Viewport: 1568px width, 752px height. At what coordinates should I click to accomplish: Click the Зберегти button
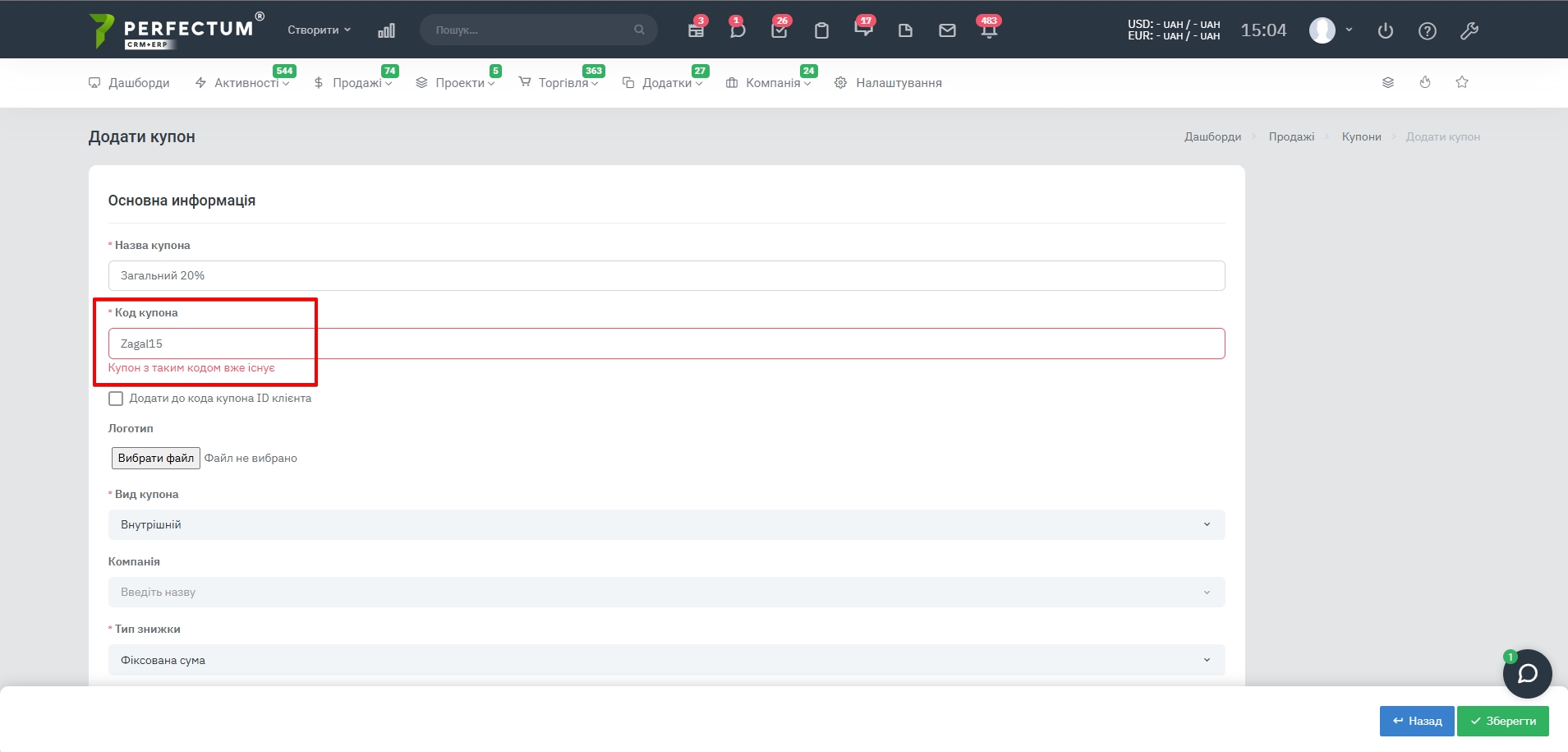click(x=1502, y=721)
